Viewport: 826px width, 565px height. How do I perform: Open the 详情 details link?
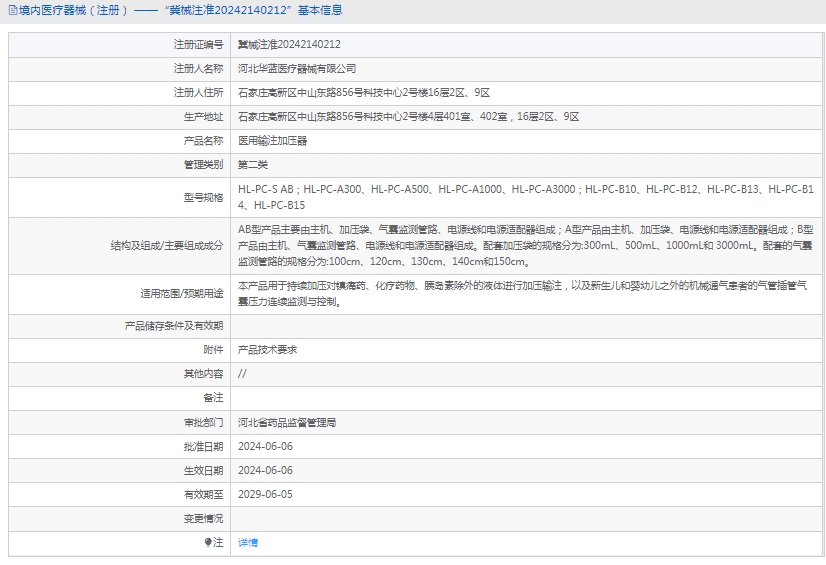coord(248,542)
